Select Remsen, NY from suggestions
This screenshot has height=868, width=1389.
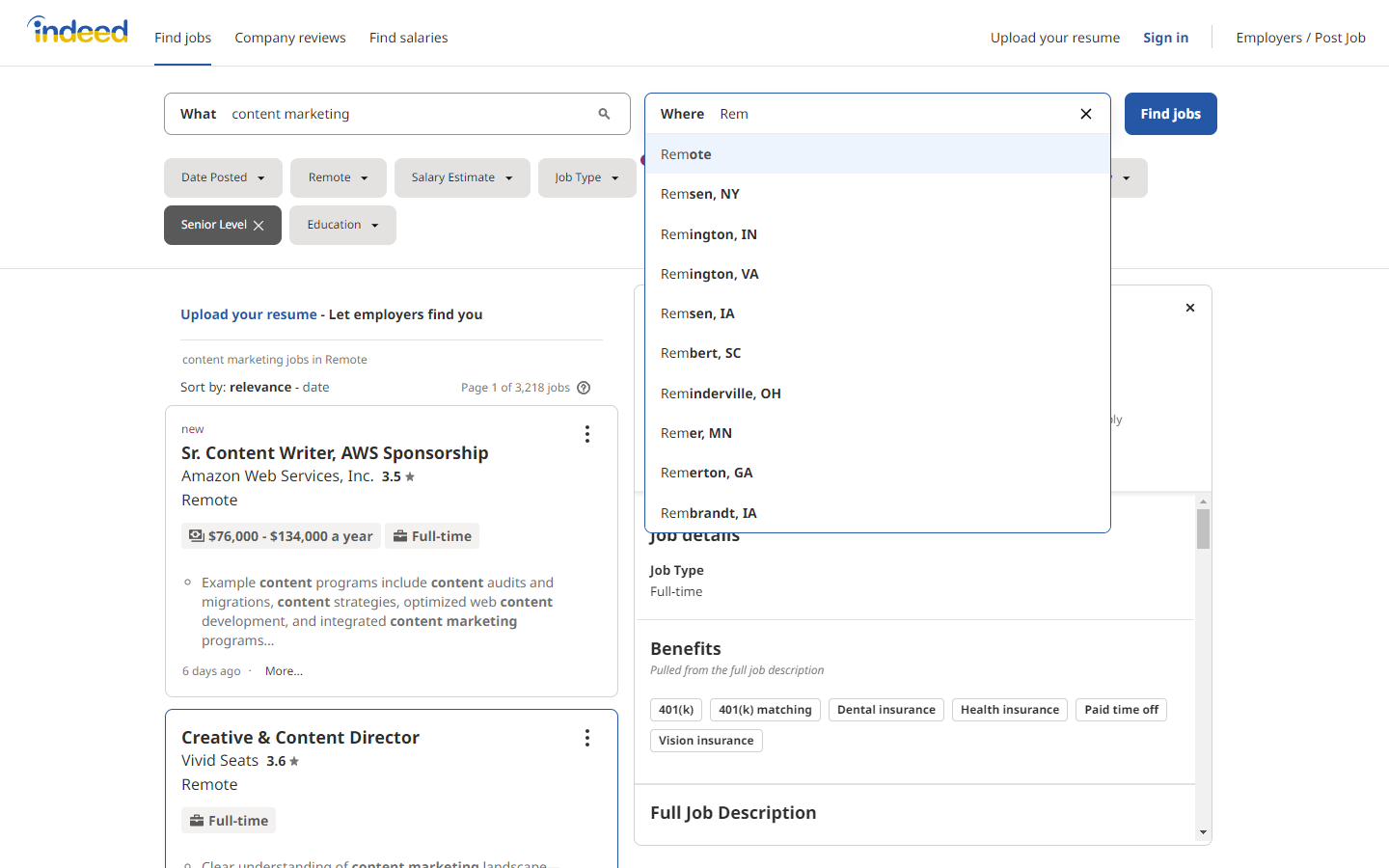coord(878,194)
